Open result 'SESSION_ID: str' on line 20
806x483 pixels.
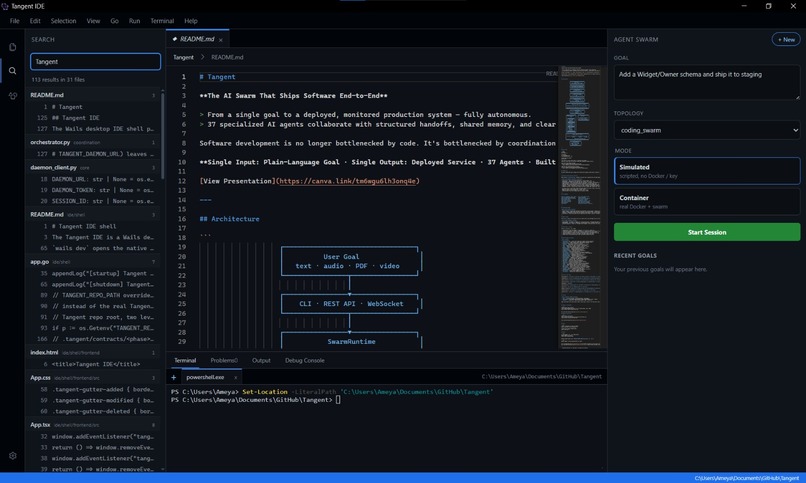click(x=93, y=201)
